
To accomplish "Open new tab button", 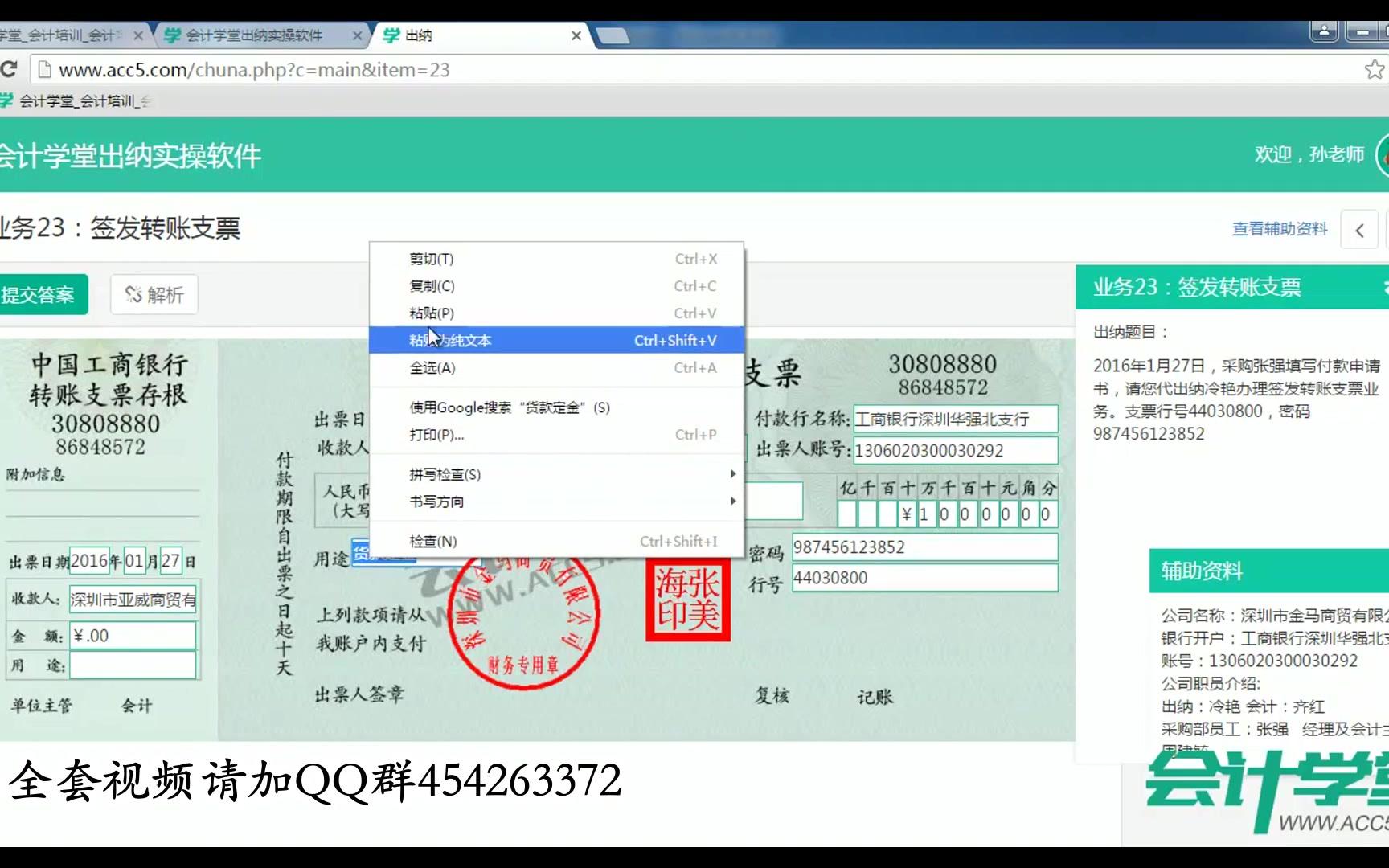I will [x=613, y=35].
